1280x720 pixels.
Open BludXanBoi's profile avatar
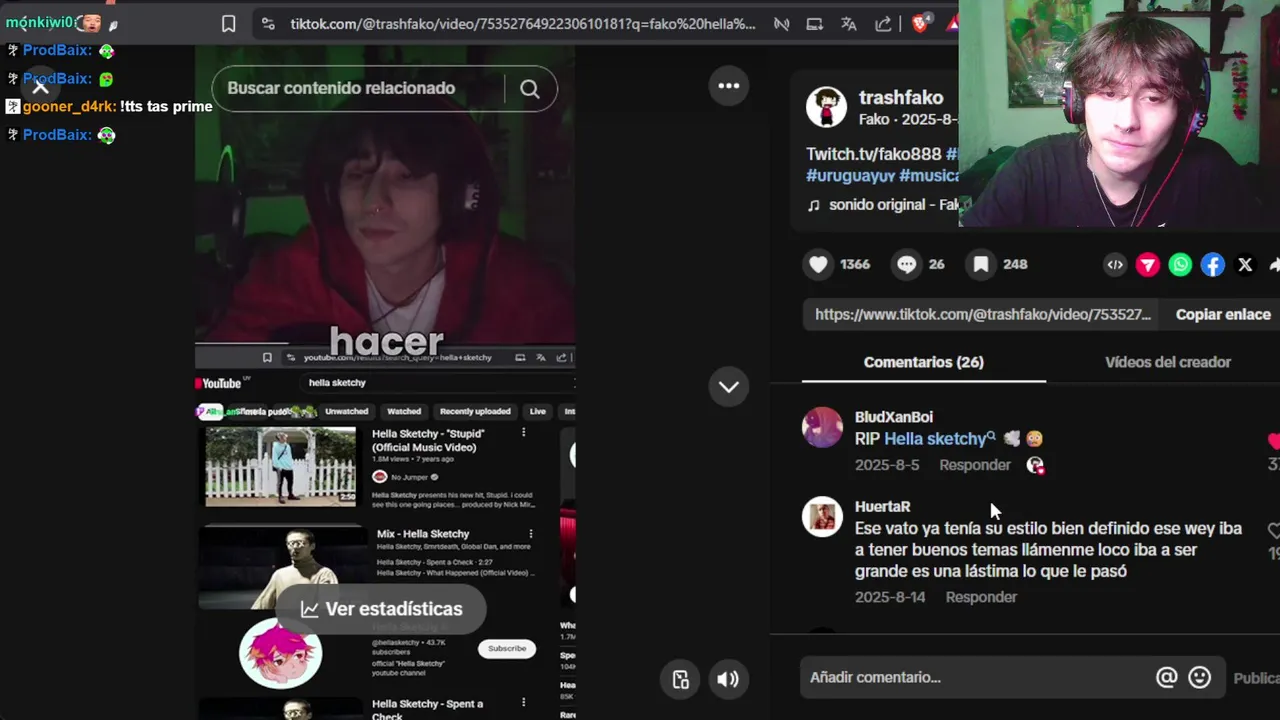822,427
